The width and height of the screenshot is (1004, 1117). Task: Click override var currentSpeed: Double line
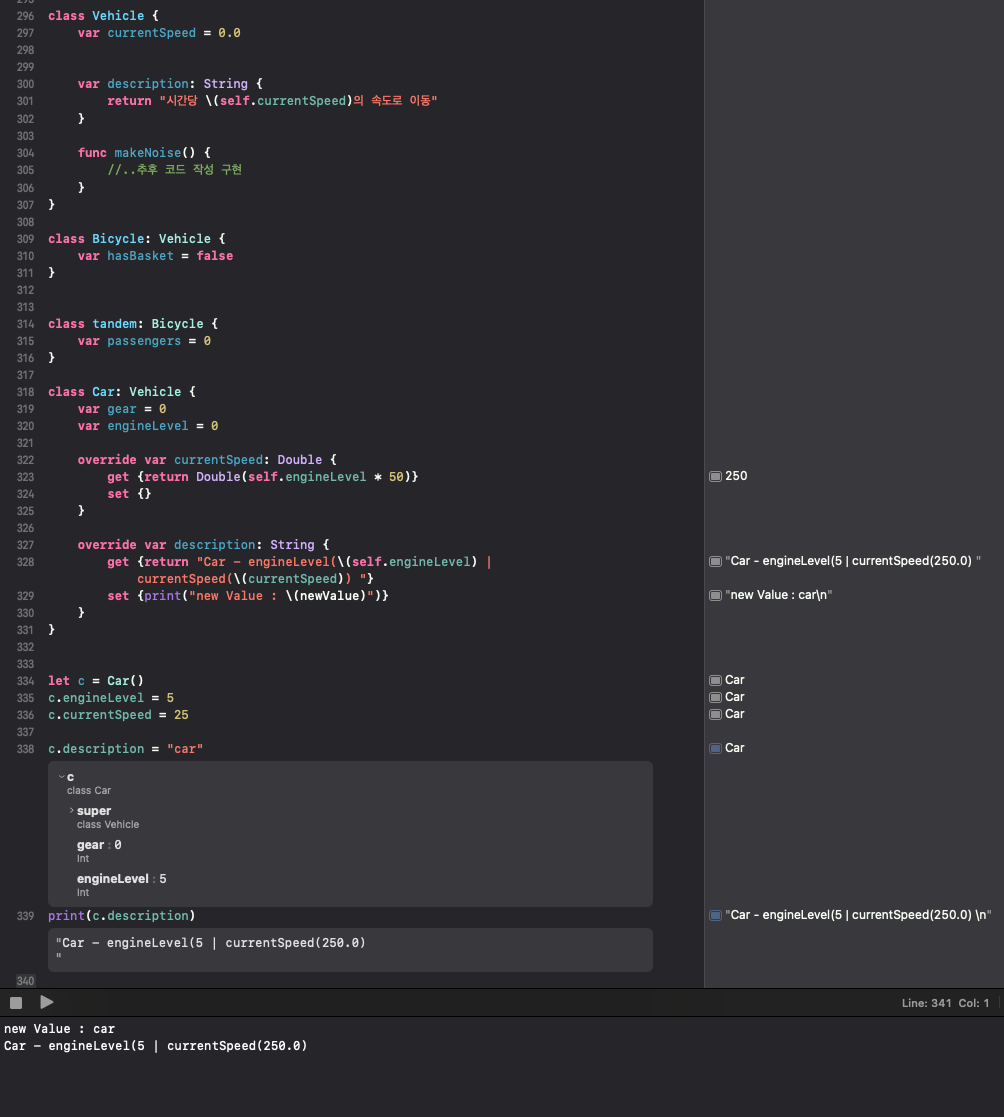point(207,460)
